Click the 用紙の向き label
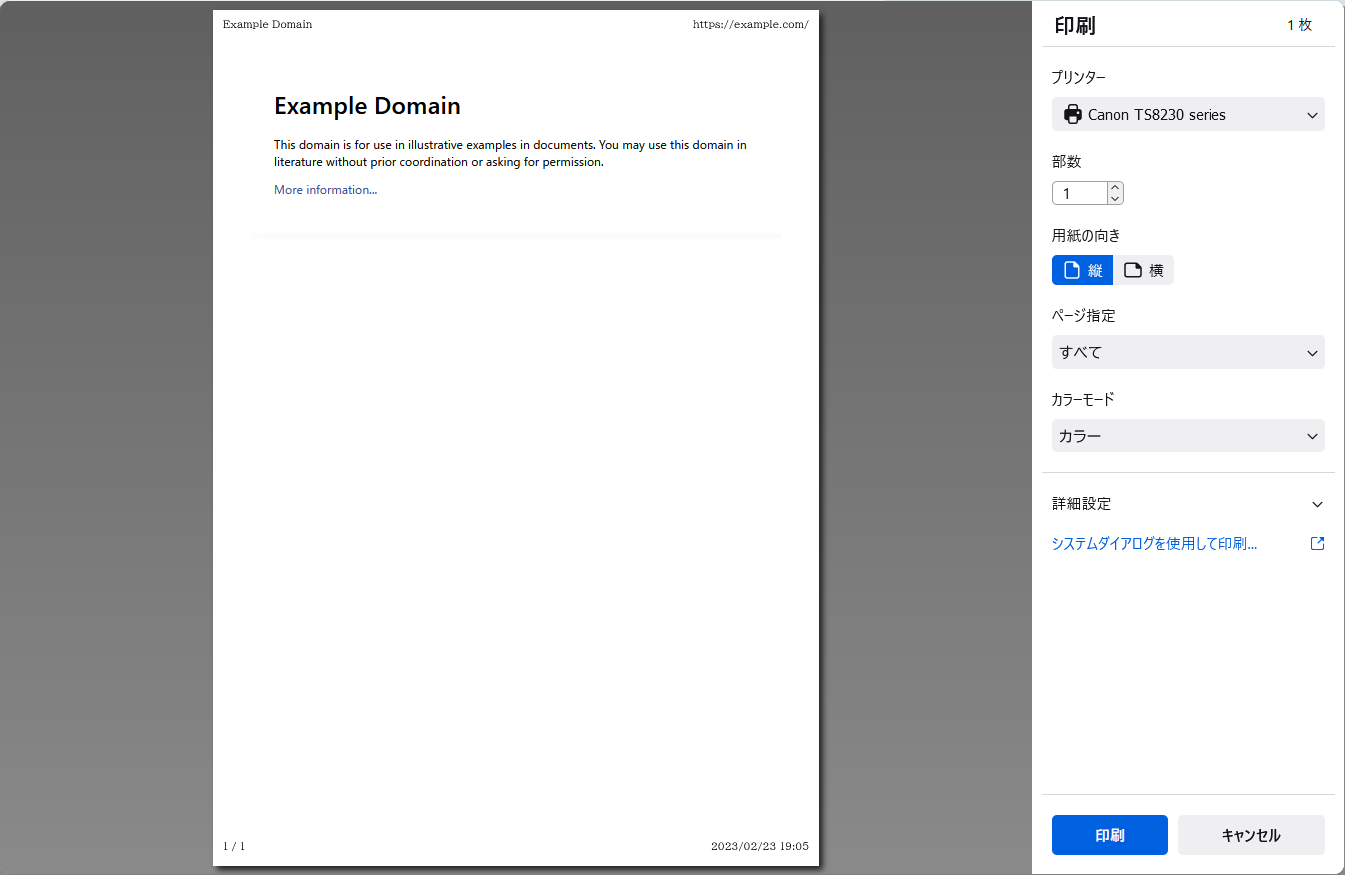The width and height of the screenshot is (1345, 875). tap(1086, 236)
